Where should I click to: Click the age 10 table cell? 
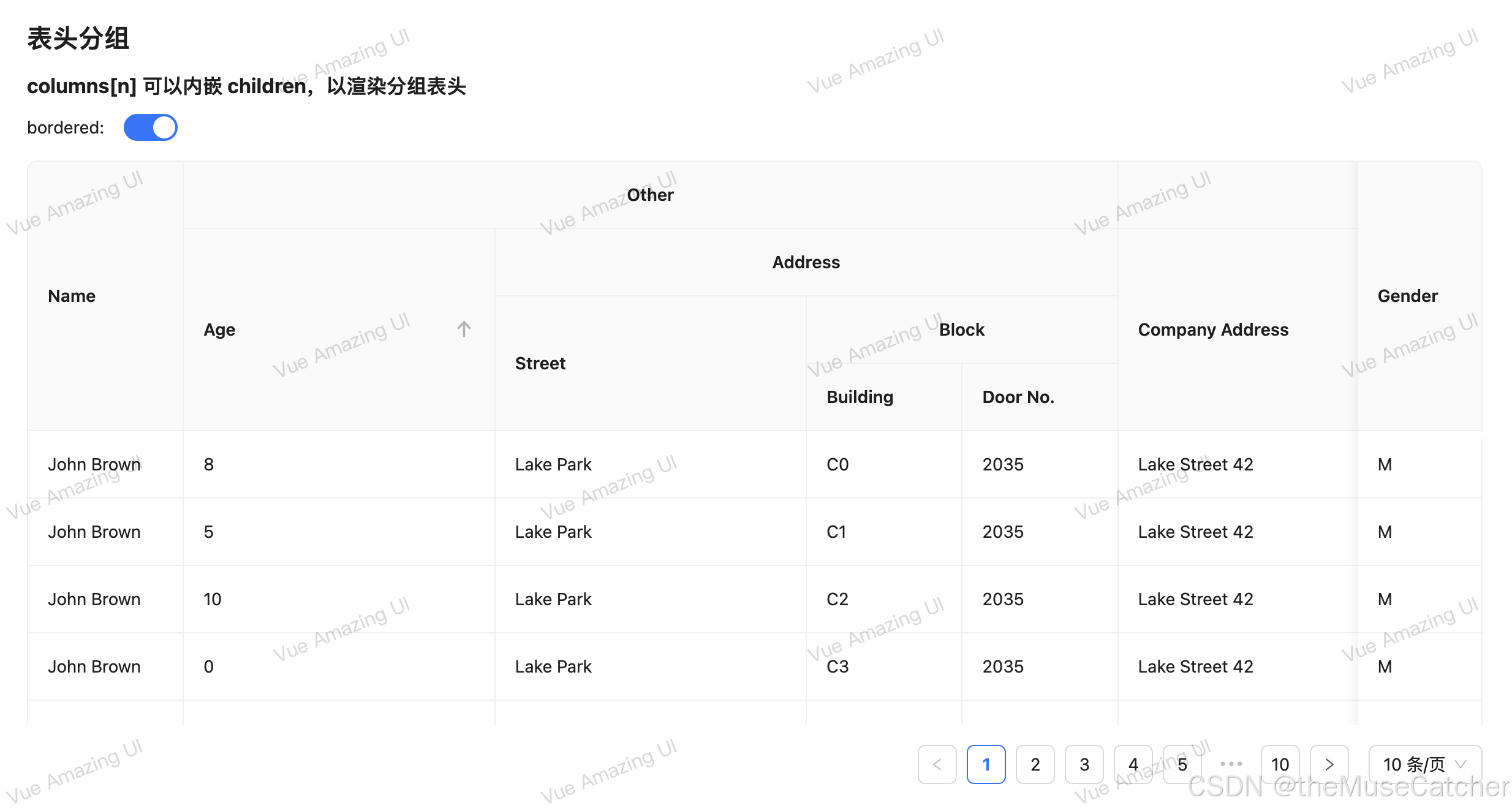click(x=213, y=599)
